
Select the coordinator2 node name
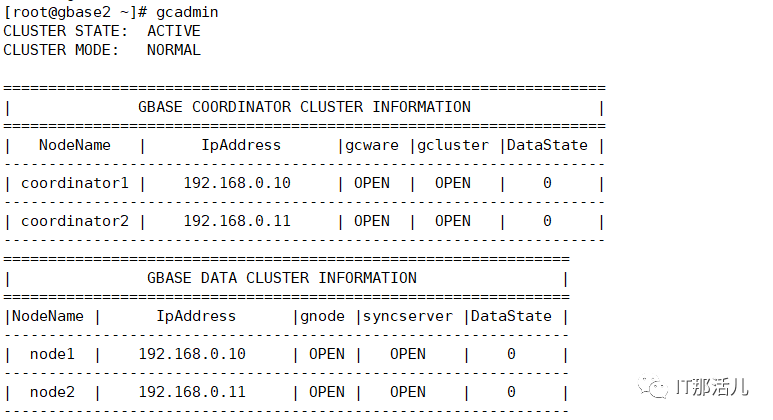pos(75,221)
